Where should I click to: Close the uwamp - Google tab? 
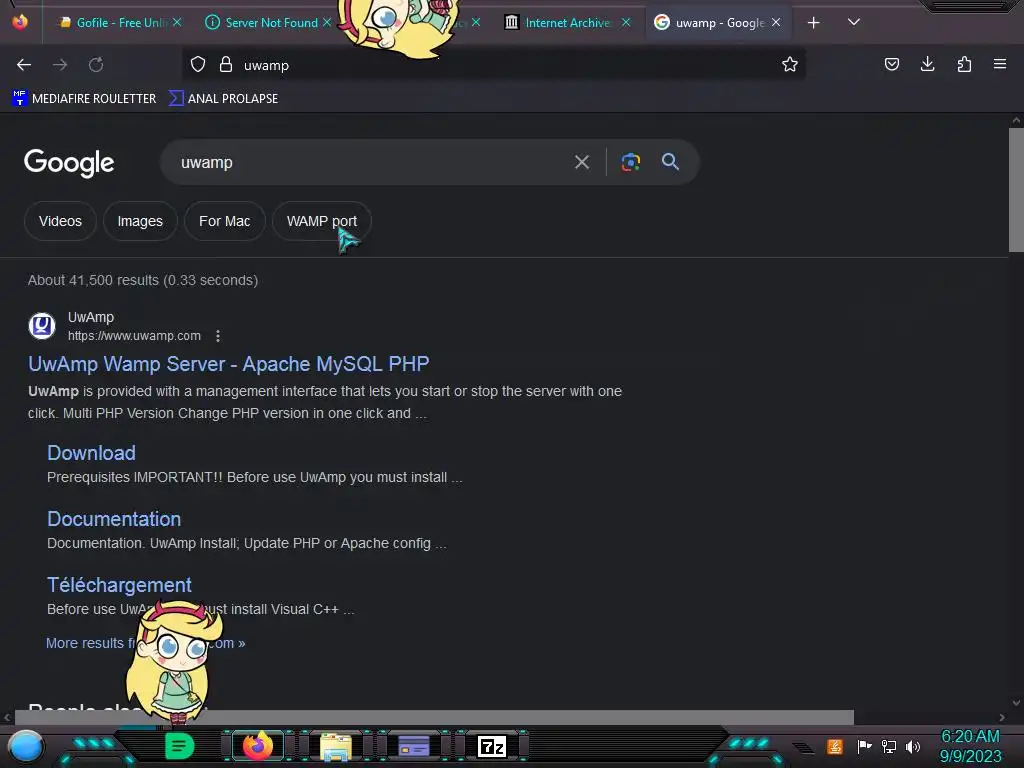[x=776, y=22]
